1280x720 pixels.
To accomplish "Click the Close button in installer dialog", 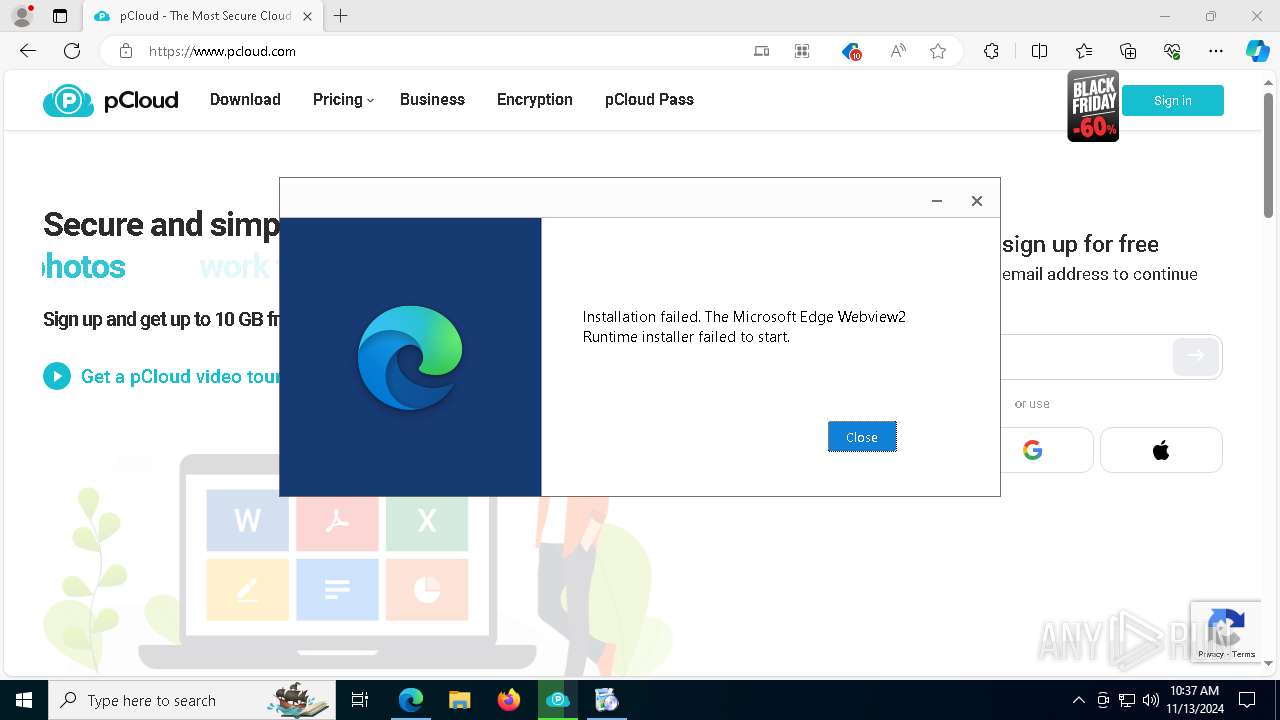I will [x=862, y=437].
